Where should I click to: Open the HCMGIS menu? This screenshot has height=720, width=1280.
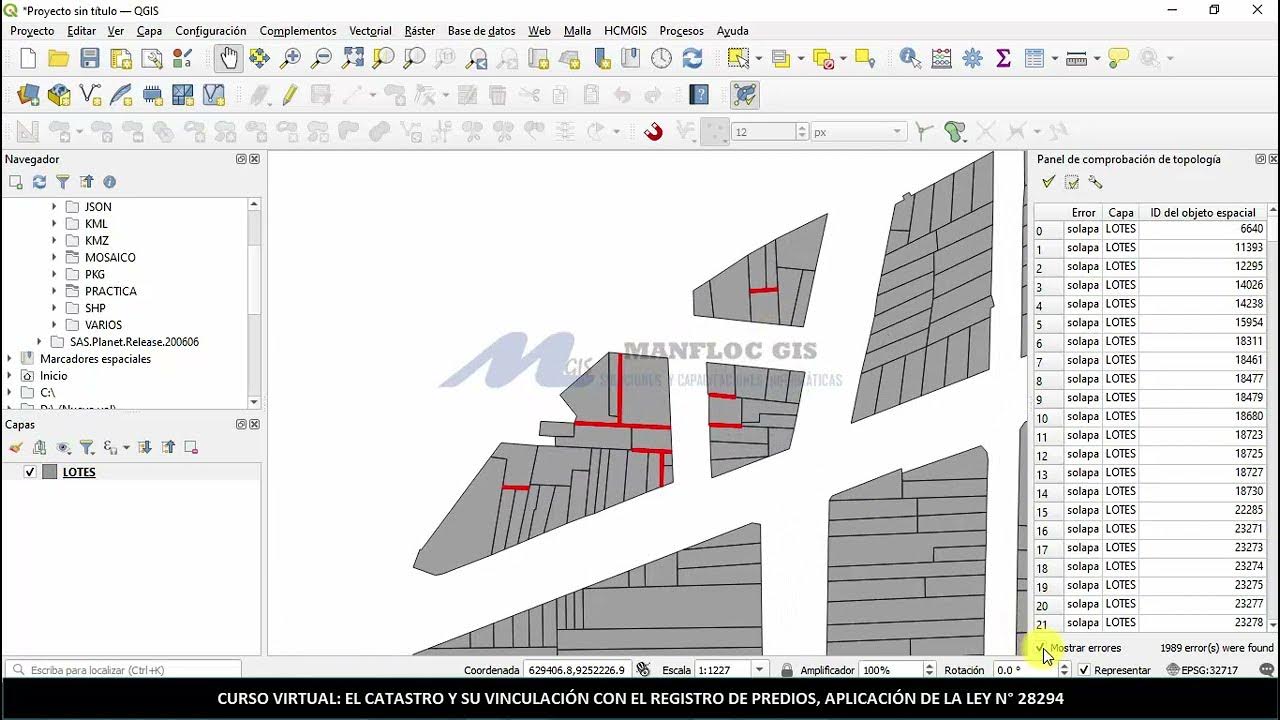pyautogui.click(x=625, y=31)
